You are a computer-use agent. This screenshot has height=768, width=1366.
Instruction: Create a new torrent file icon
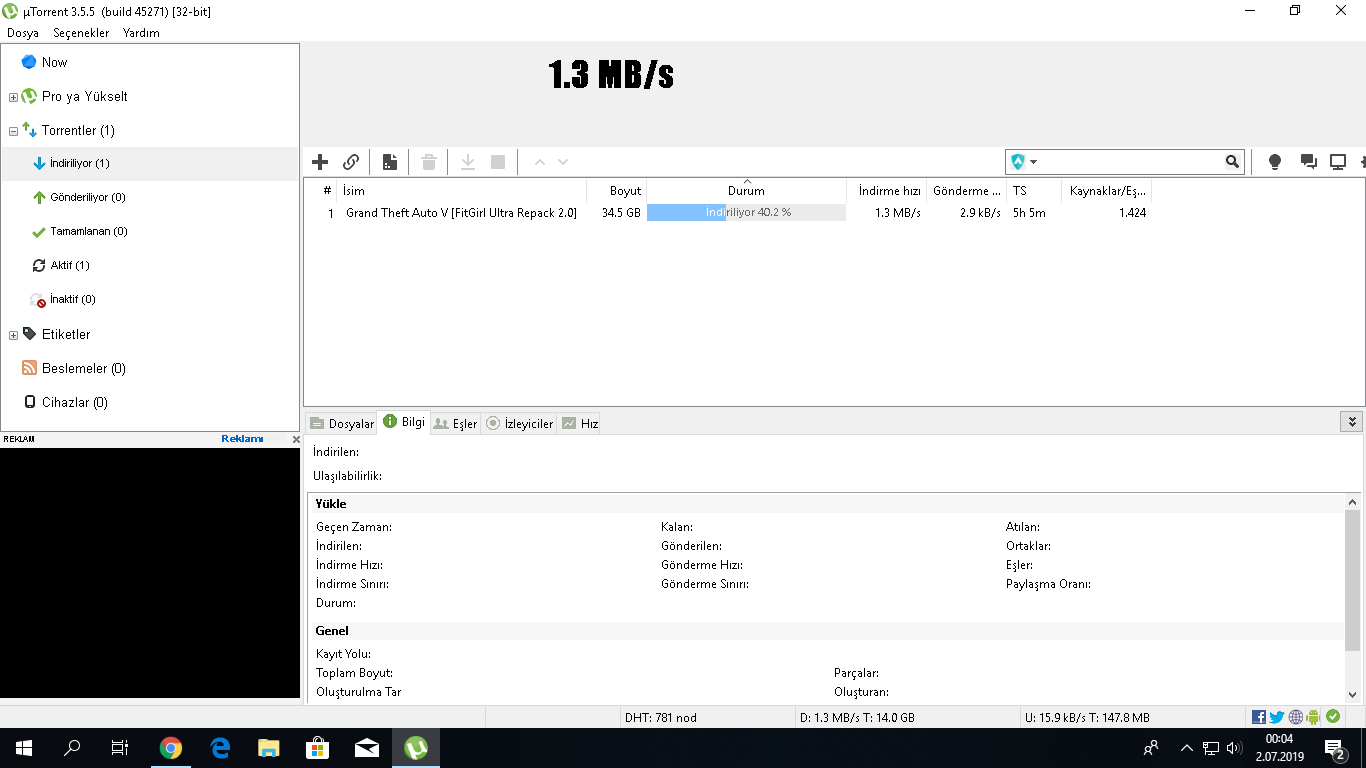(x=390, y=162)
